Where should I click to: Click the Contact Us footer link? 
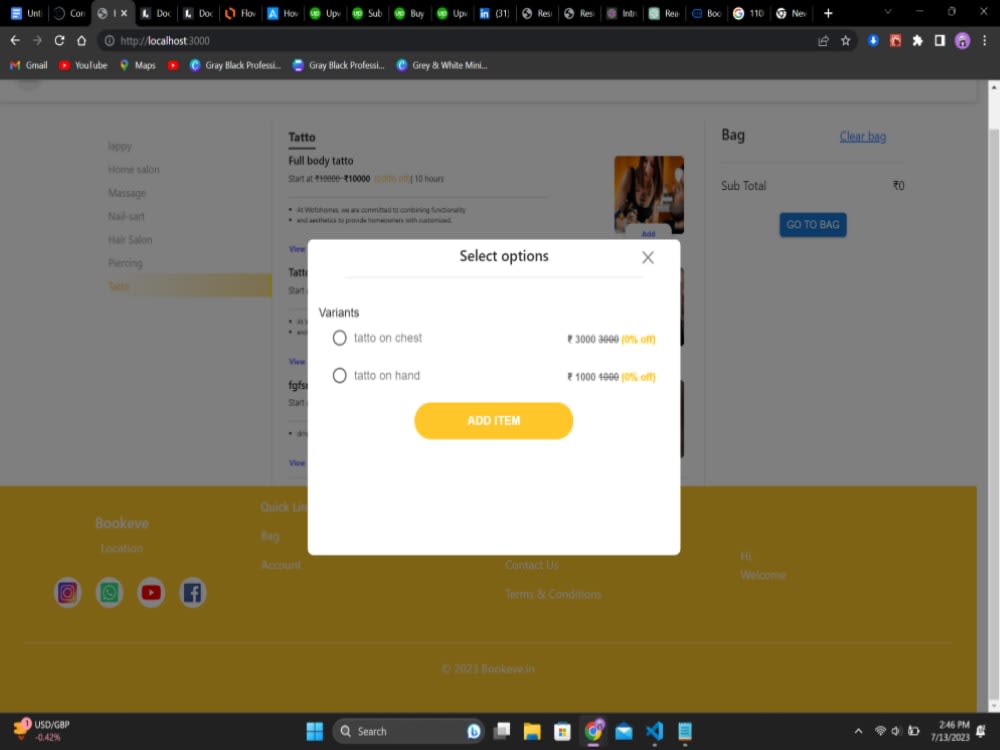tap(531, 565)
